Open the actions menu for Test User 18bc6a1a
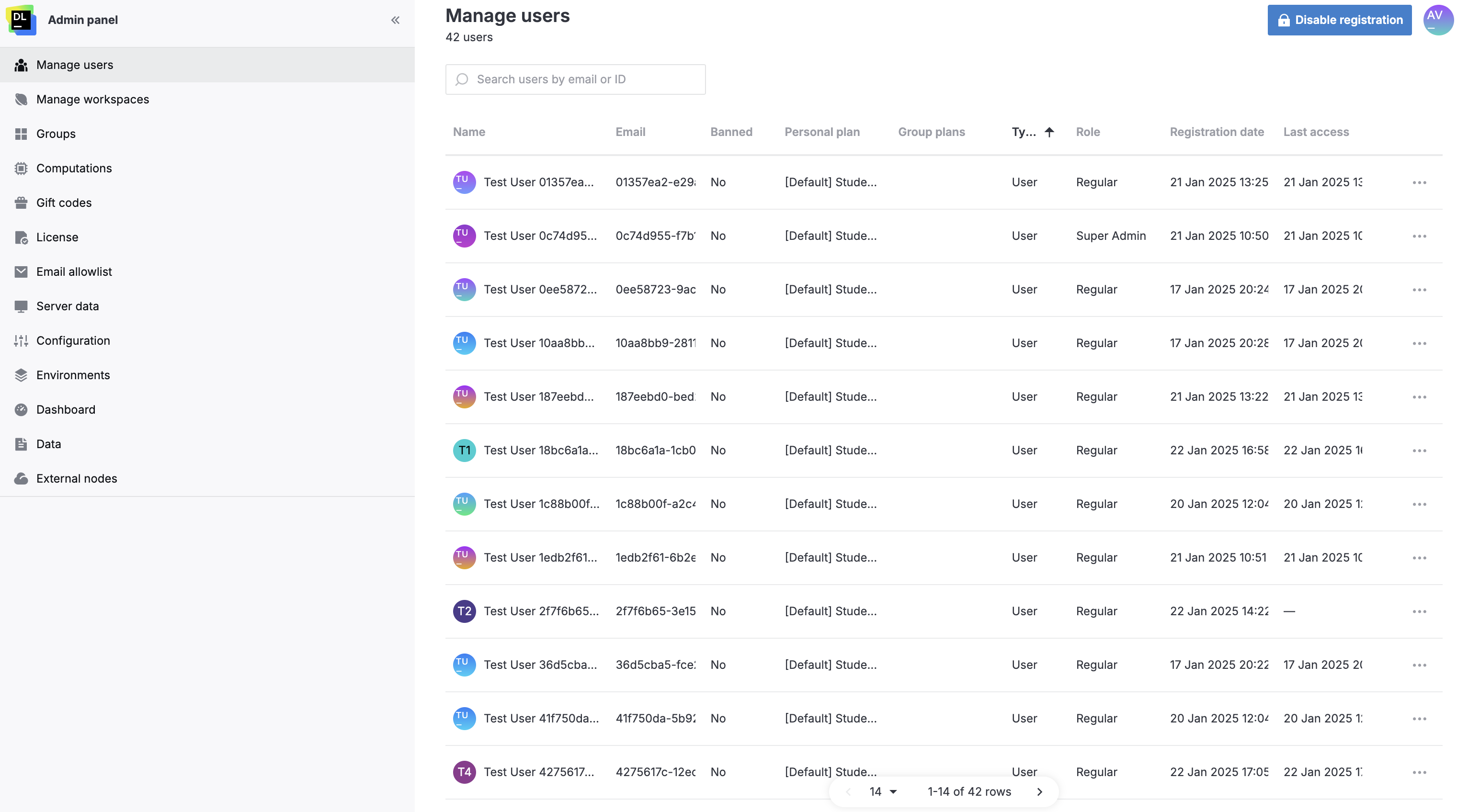The width and height of the screenshot is (1457, 812). pyautogui.click(x=1420, y=450)
